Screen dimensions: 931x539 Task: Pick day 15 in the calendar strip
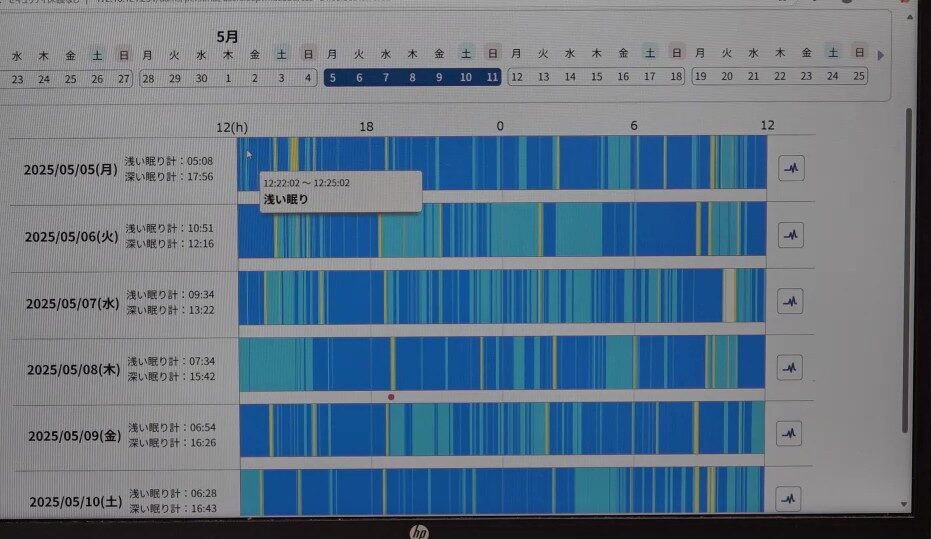(597, 77)
